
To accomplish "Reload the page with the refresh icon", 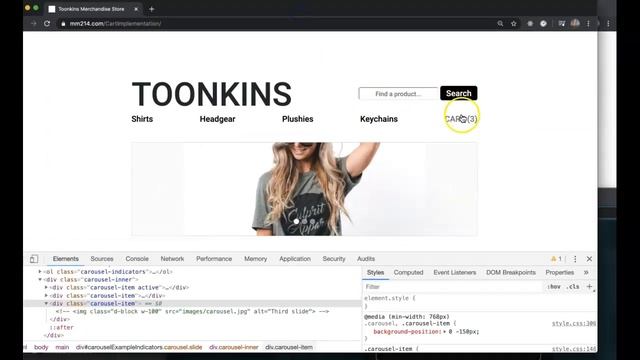I will pyautogui.click(x=47, y=24).
